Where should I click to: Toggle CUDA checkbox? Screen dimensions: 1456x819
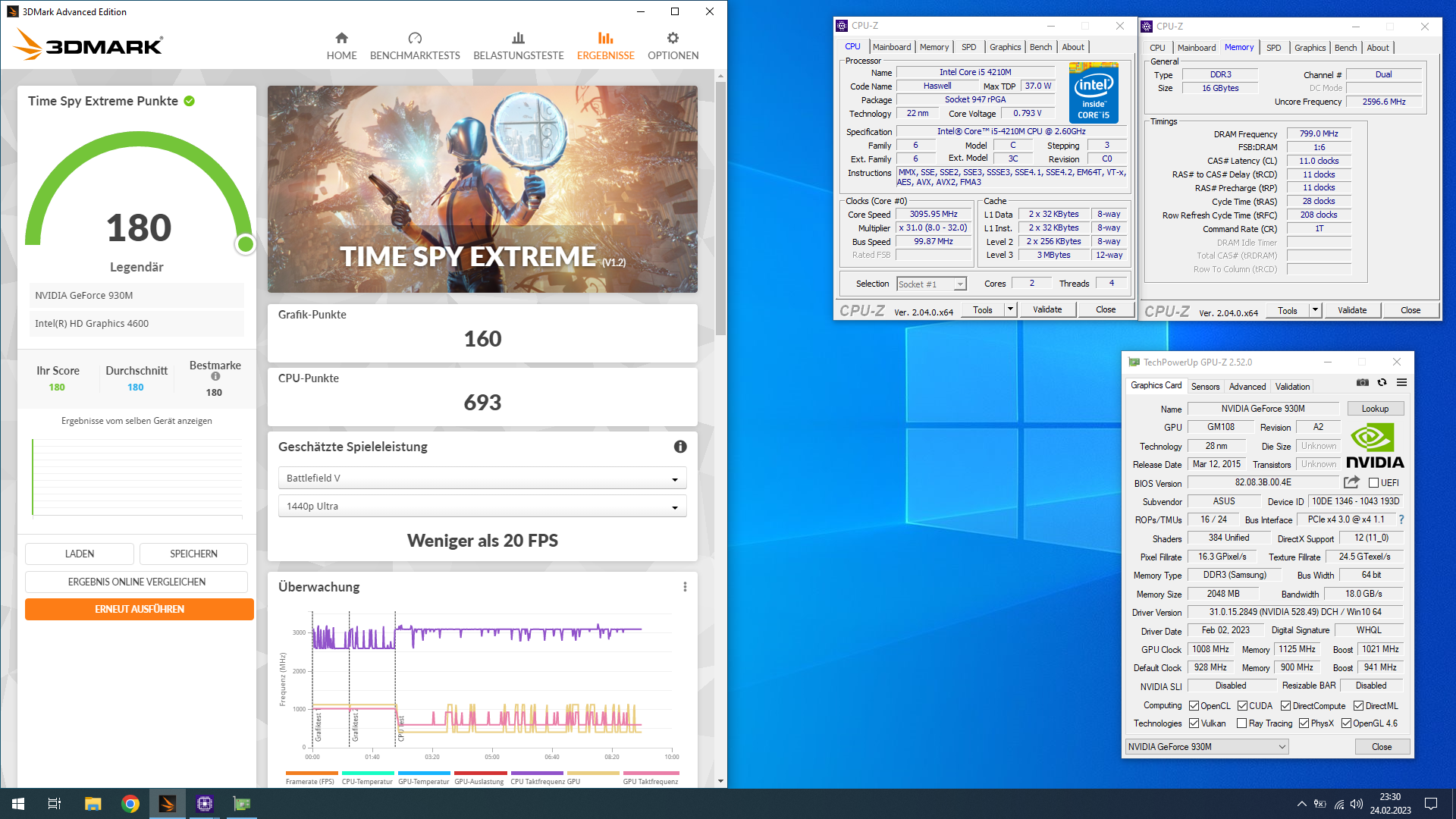point(1242,706)
